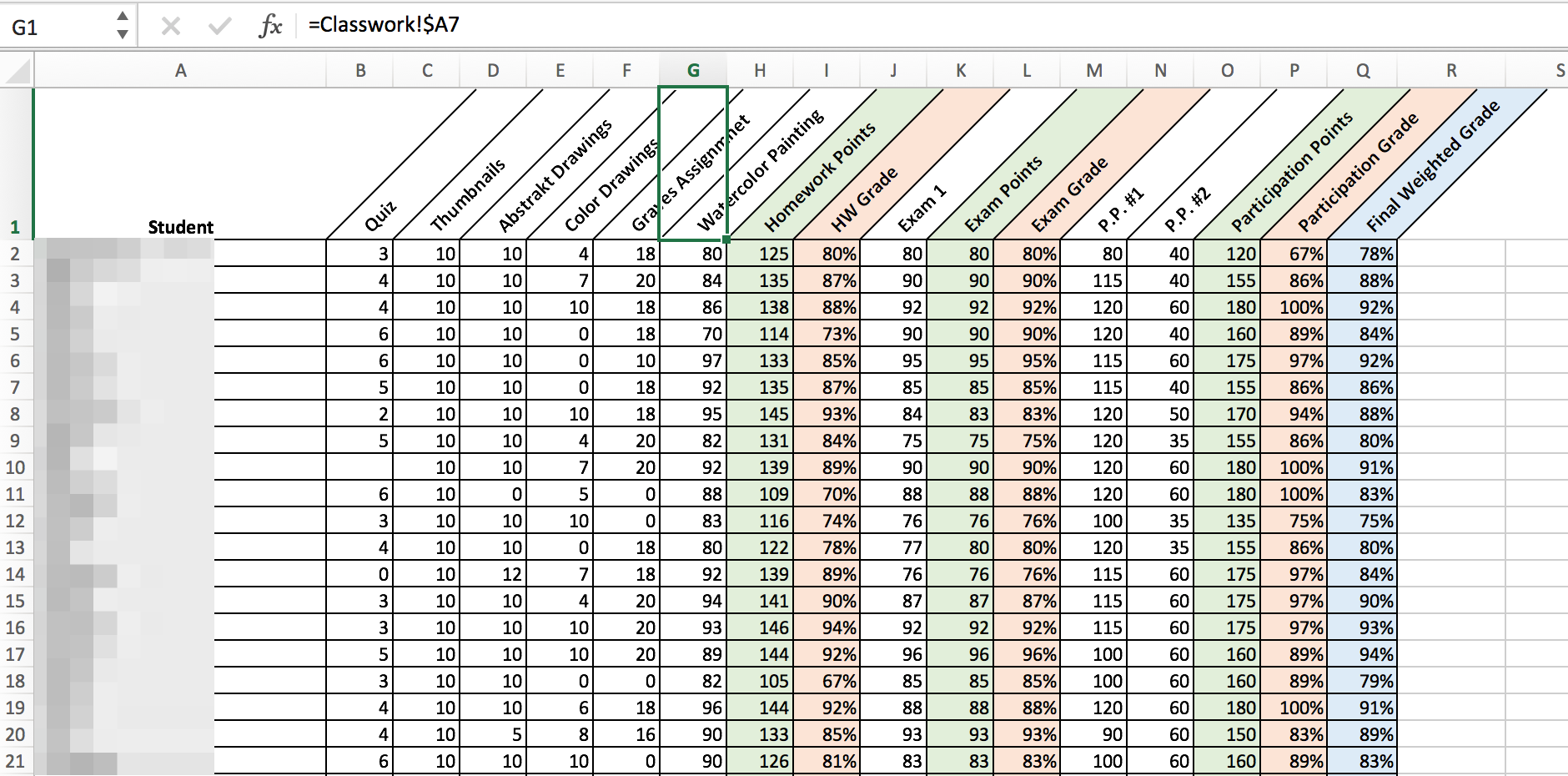Select row 8 Homework Points 145
Image resolution: width=1568 pixels, height=776 pixels.
760,414
